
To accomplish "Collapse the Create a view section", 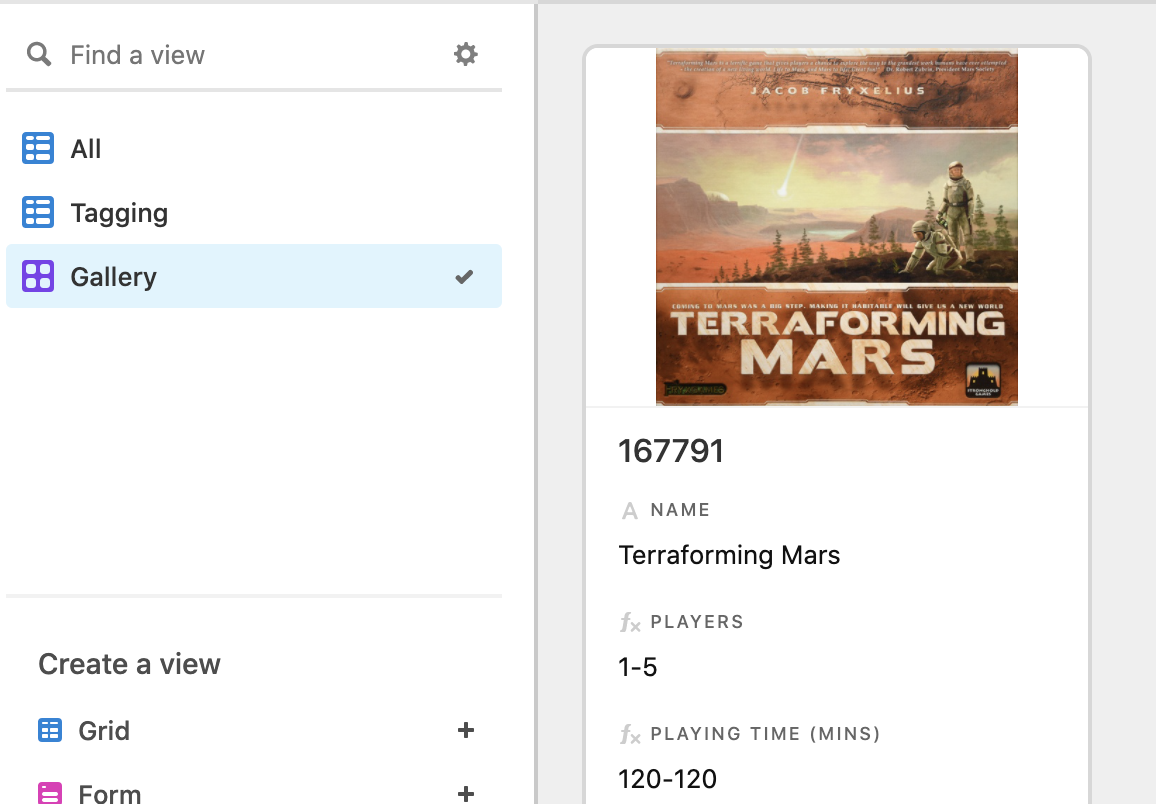I will [x=129, y=664].
